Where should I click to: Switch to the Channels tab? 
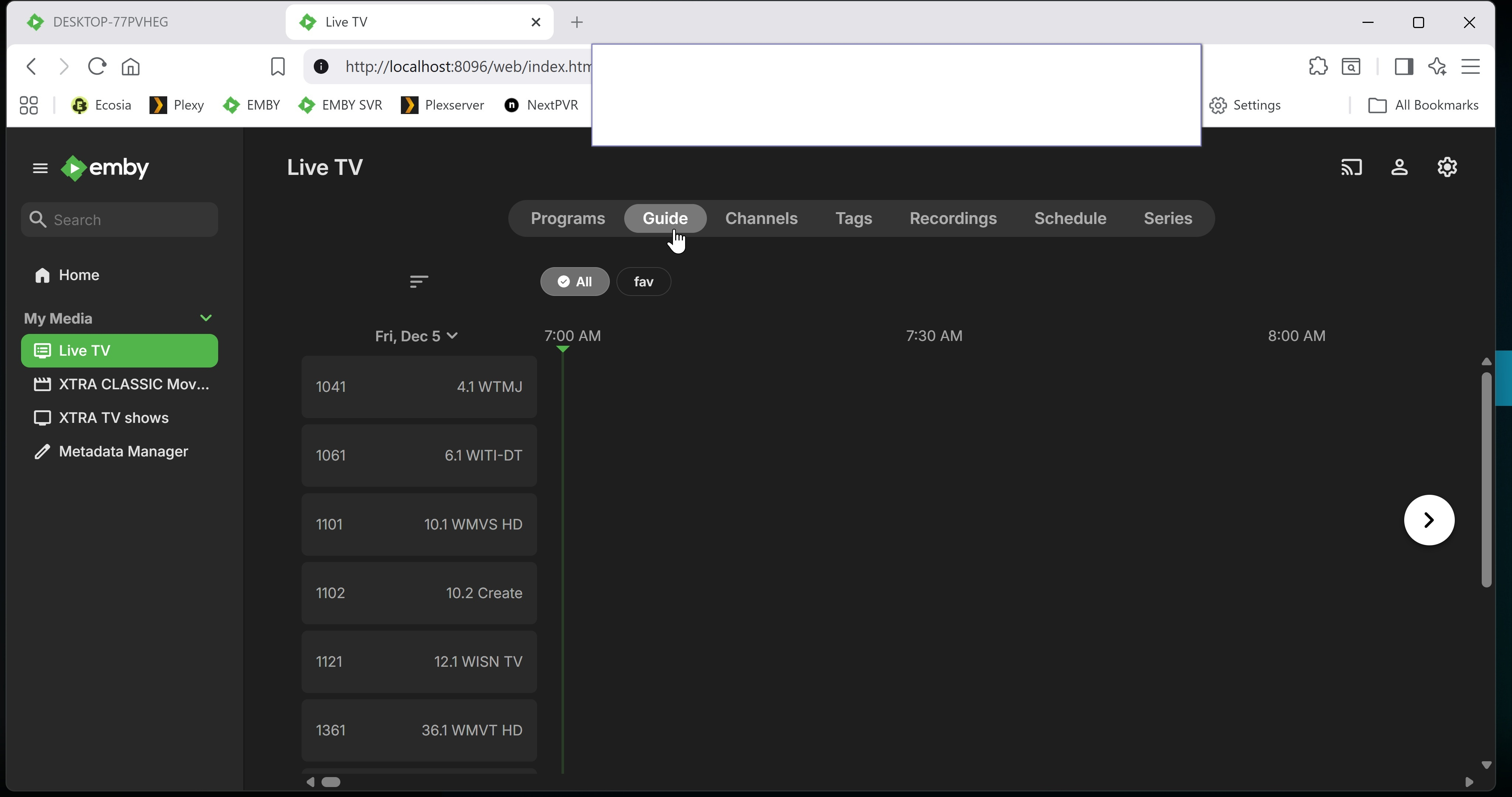(x=761, y=218)
